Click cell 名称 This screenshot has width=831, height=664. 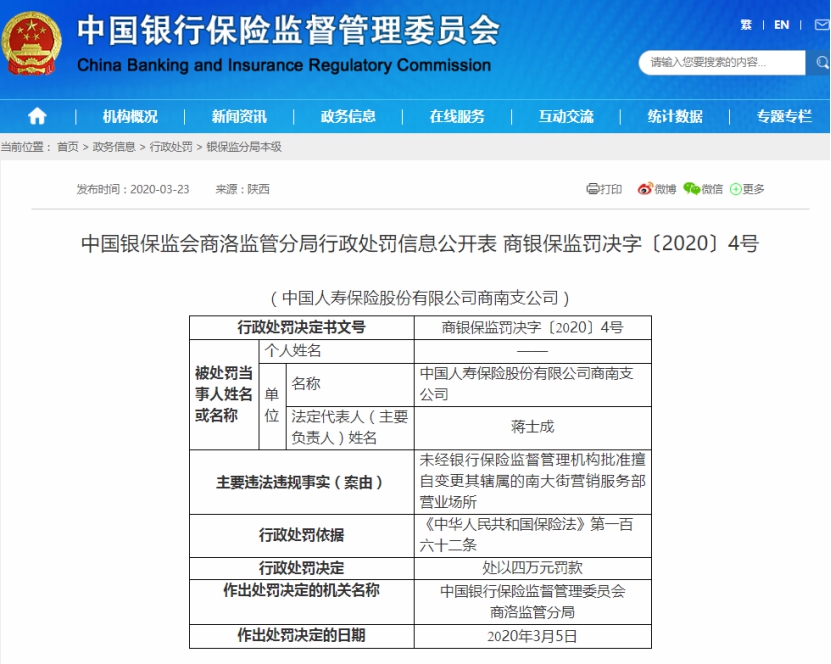[350, 384]
